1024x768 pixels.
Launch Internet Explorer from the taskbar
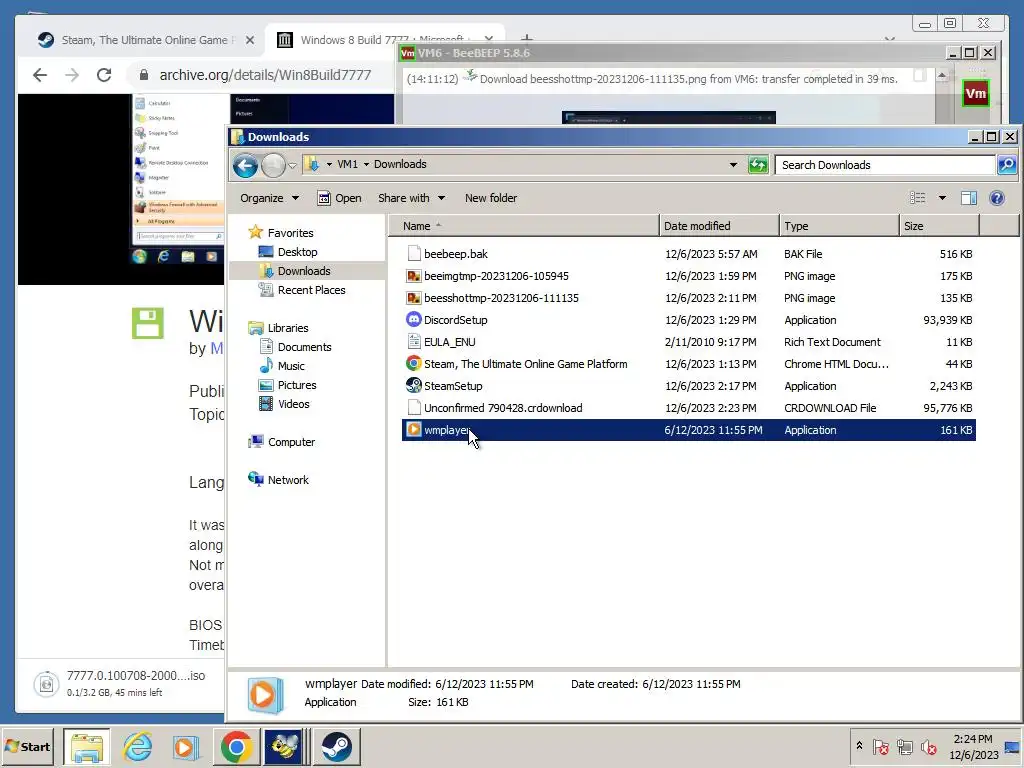coord(138,747)
